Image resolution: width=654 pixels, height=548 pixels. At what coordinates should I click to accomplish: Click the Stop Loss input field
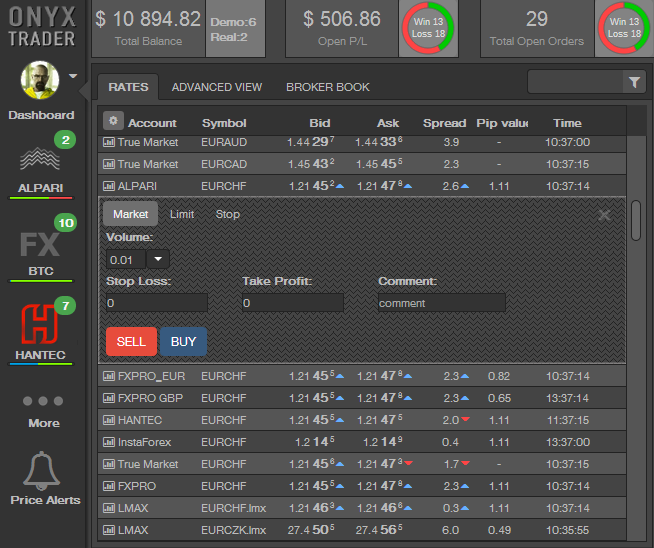click(157, 303)
